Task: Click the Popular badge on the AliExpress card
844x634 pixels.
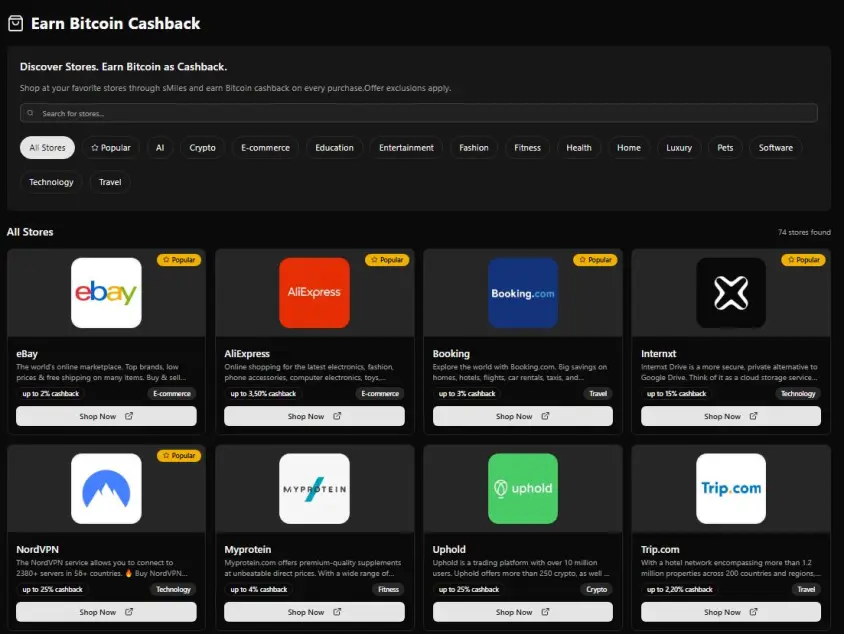Action: 387,260
